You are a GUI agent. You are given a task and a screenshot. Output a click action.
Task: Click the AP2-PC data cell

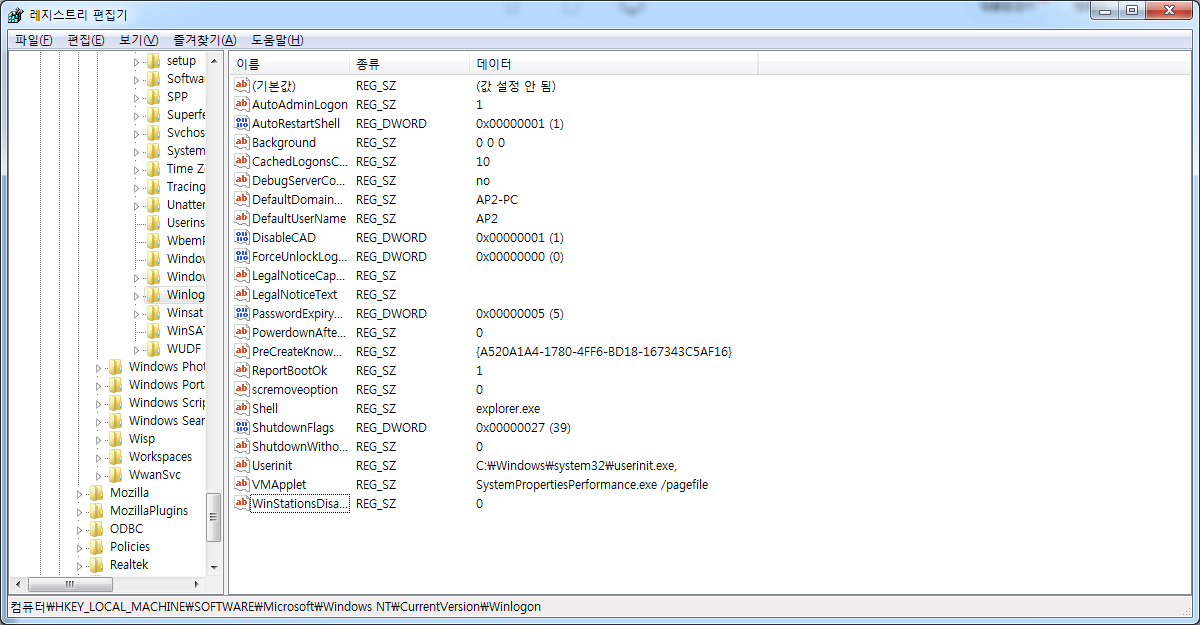pyautogui.click(x=497, y=199)
